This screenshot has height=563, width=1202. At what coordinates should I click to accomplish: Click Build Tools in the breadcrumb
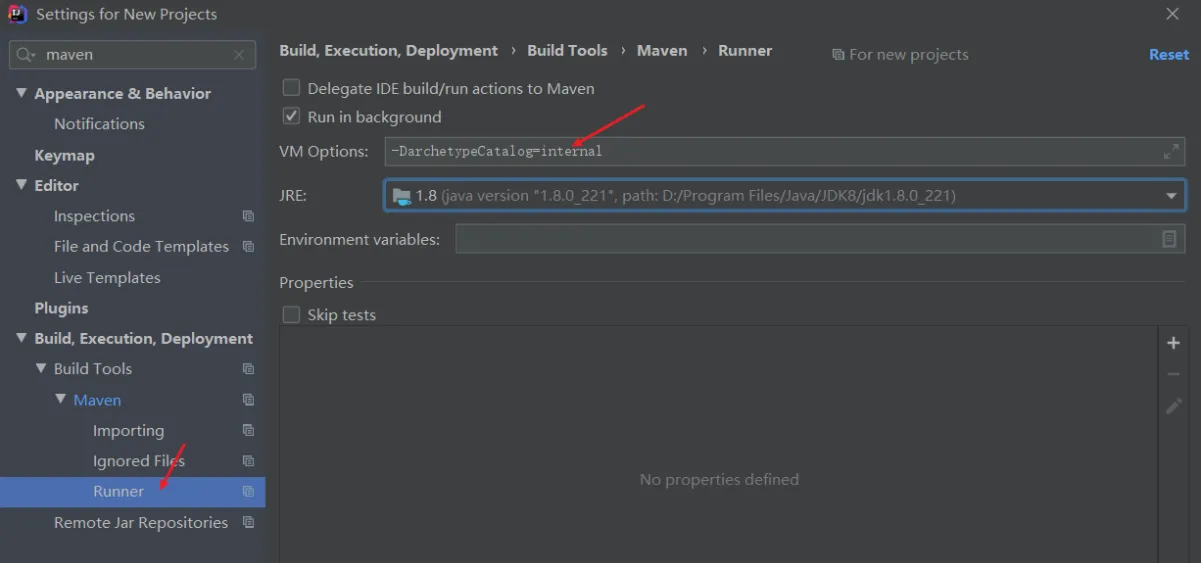point(567,50)
